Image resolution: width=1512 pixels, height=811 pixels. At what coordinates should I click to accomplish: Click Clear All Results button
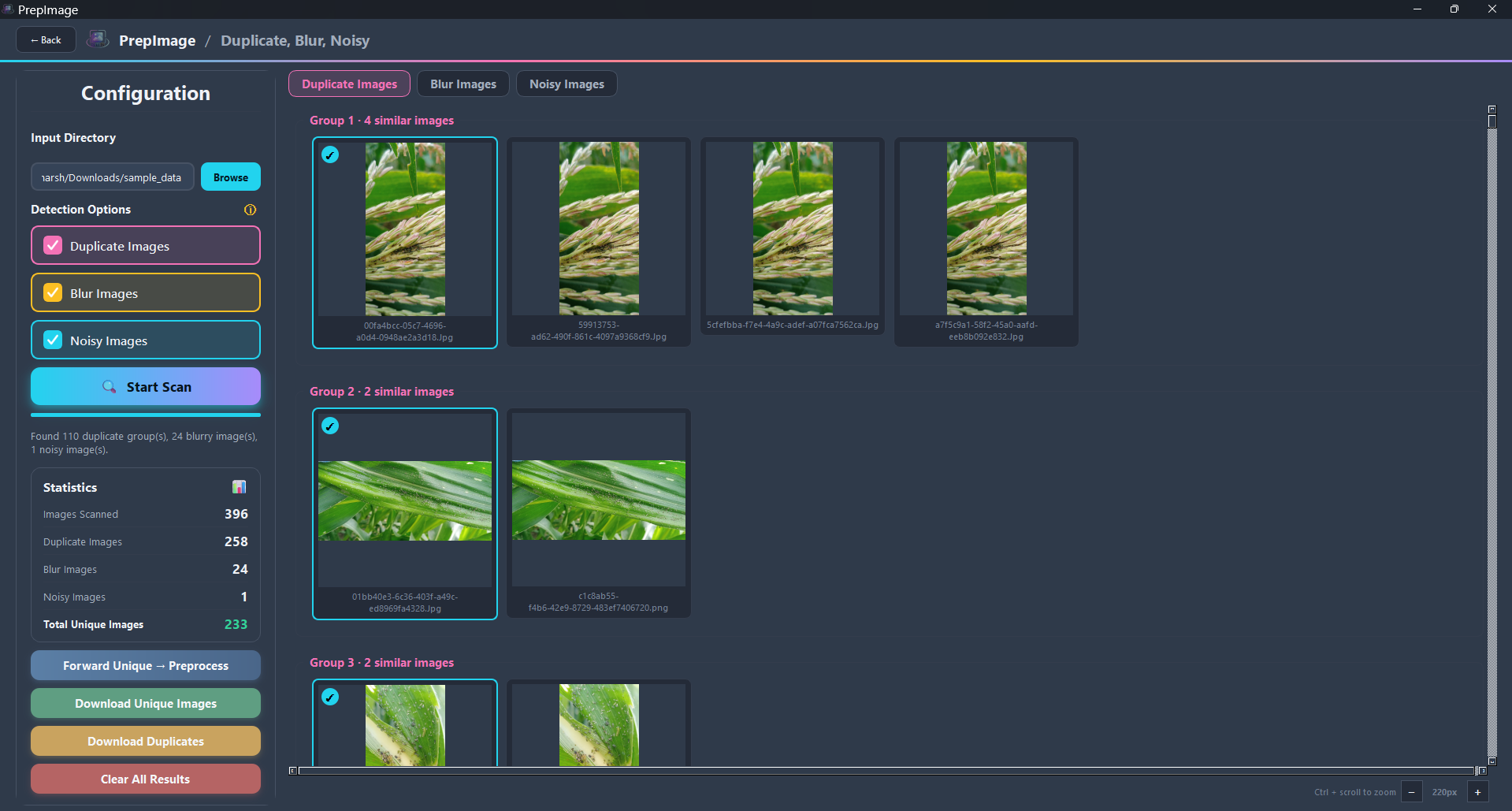[146, 779]
